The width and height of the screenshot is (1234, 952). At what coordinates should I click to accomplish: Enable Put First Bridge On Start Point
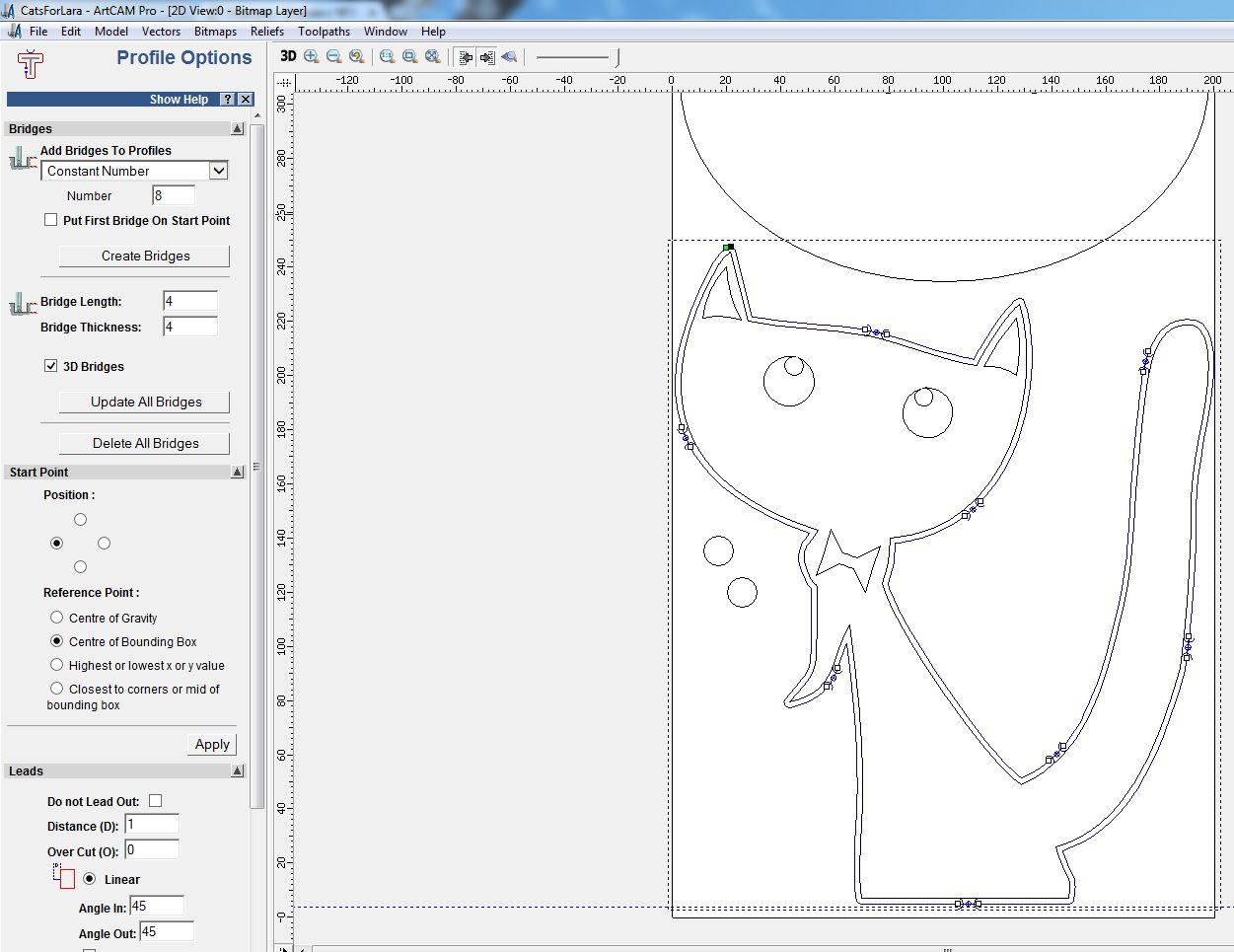pos(51,220)
